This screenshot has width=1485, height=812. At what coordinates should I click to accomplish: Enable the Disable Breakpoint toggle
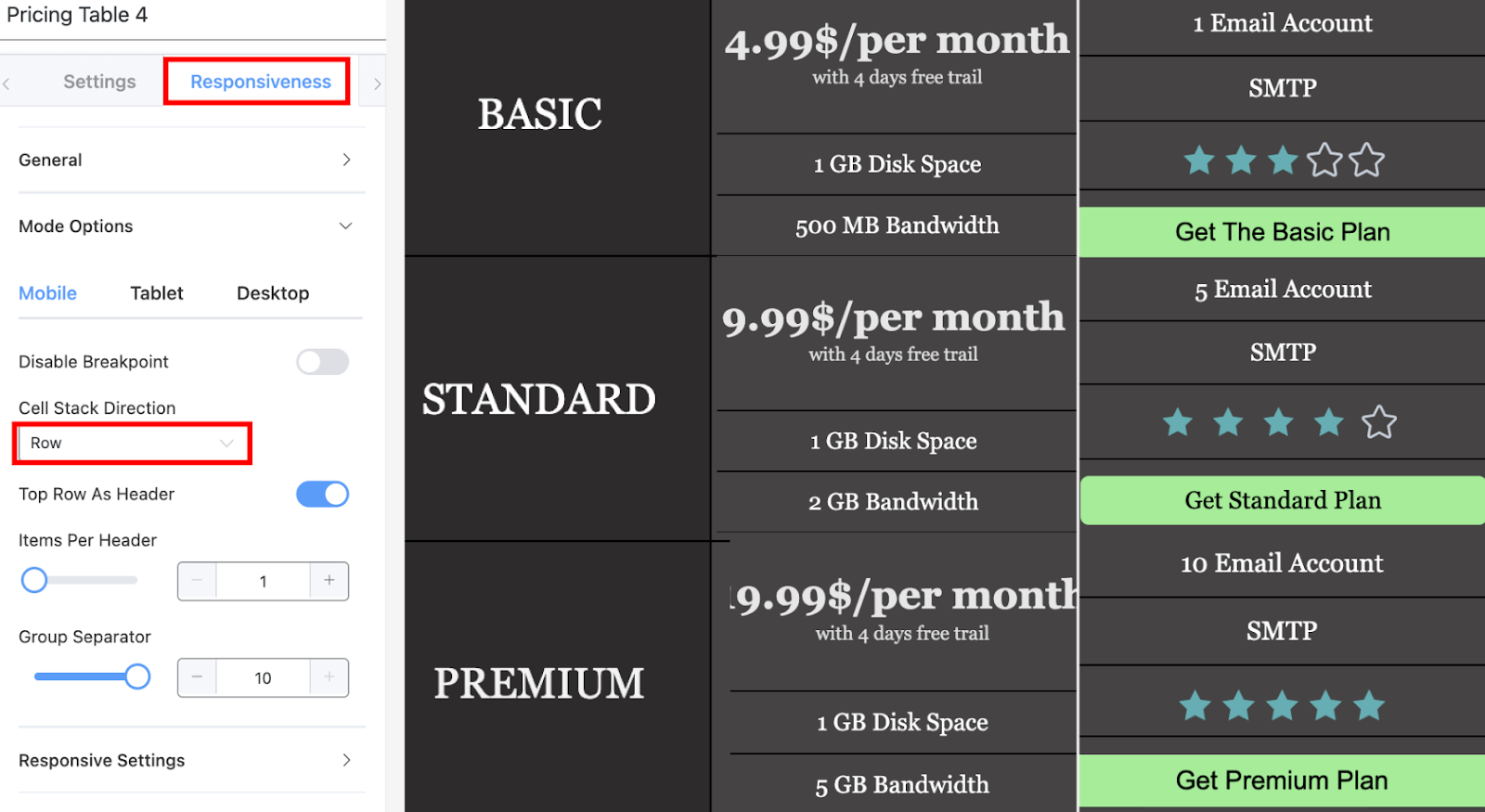pos(322,362)
